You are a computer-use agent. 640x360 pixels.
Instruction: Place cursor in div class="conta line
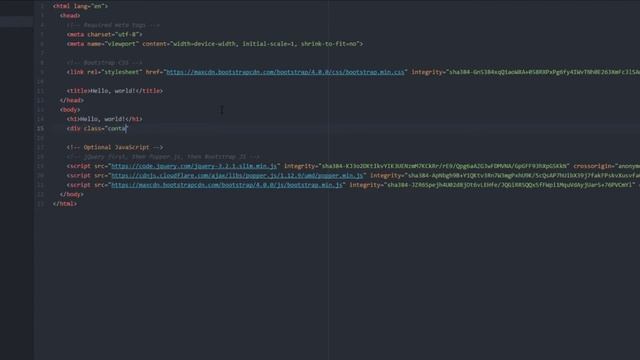click(97, 128)
